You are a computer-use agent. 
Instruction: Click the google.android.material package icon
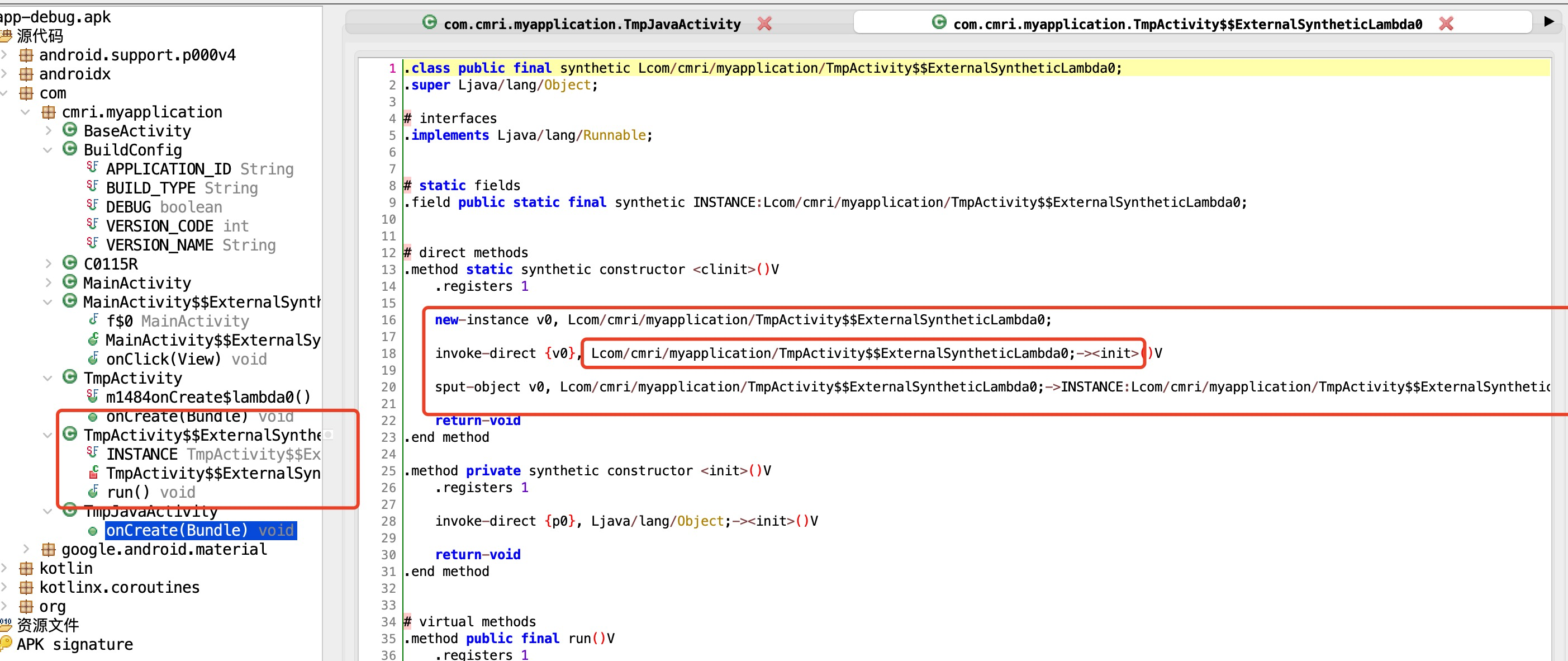point(49,550)
